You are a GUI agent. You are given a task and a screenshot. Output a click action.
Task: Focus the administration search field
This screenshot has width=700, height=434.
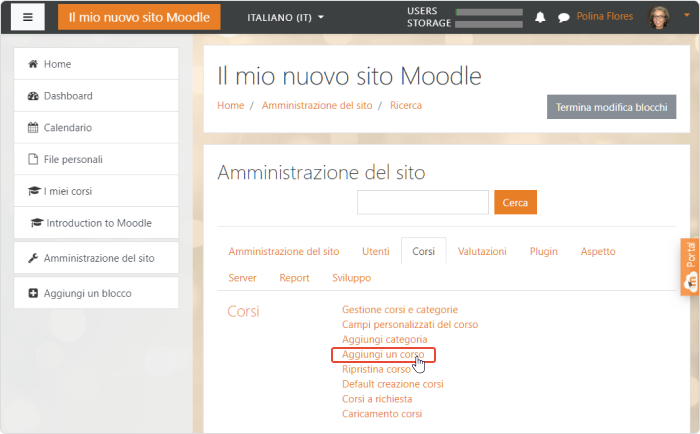423,202
